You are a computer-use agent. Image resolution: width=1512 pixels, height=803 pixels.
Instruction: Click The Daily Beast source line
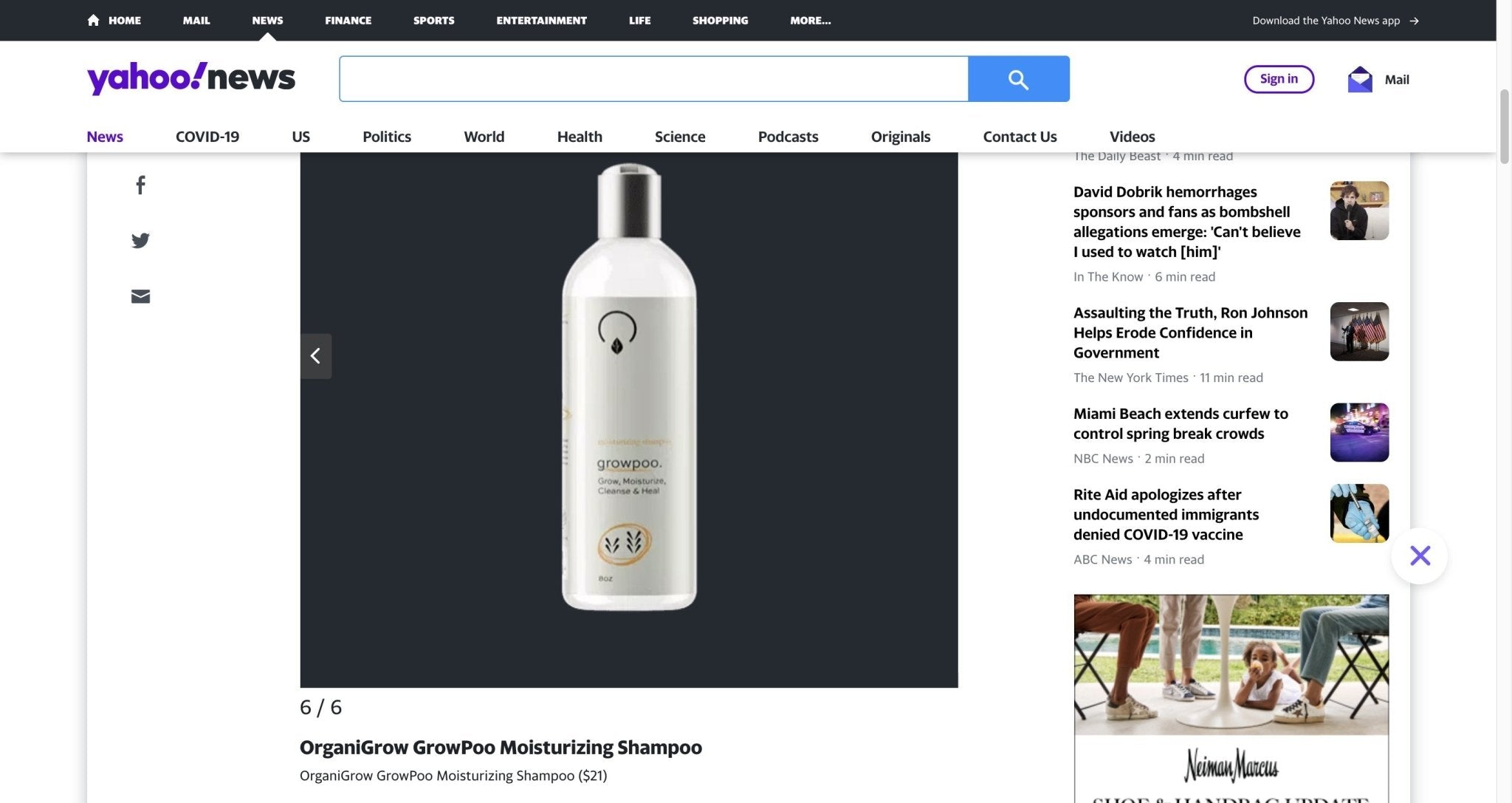(1152, 156)
